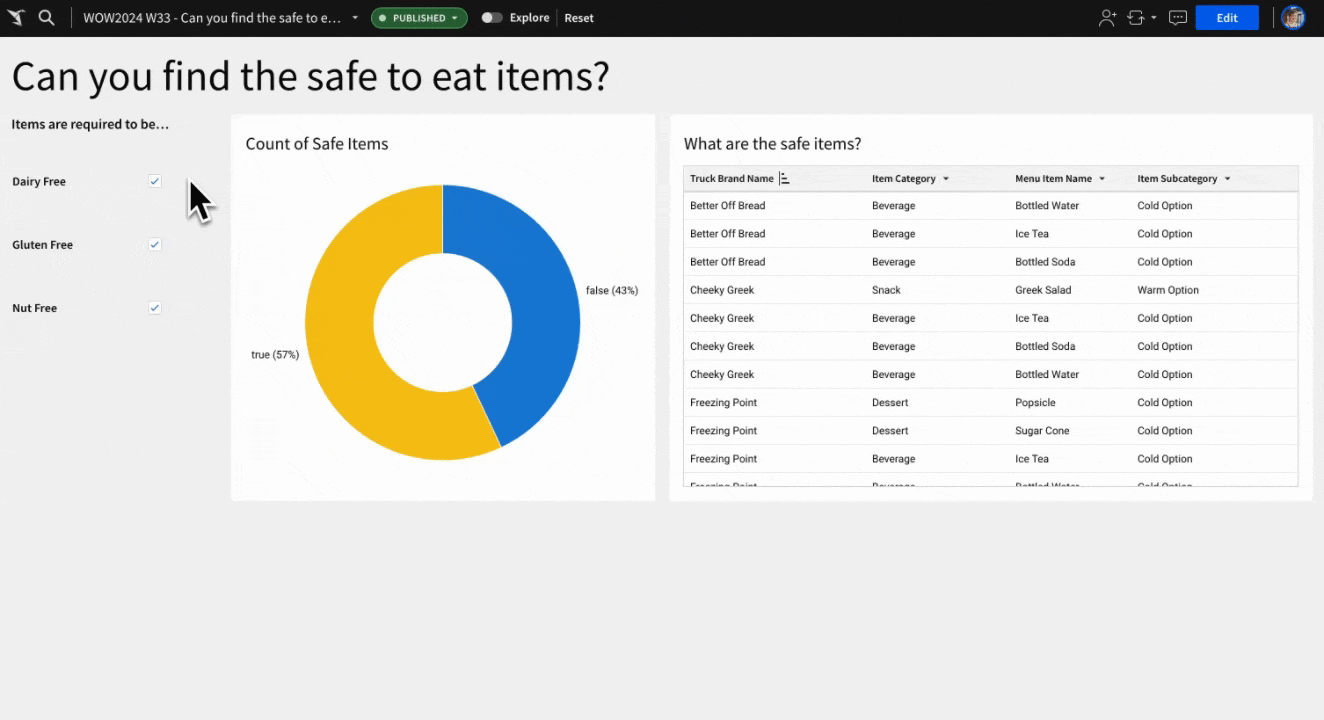
Task: Open the Menu Item Name column dropdown
Action: tap(1102, 179)
